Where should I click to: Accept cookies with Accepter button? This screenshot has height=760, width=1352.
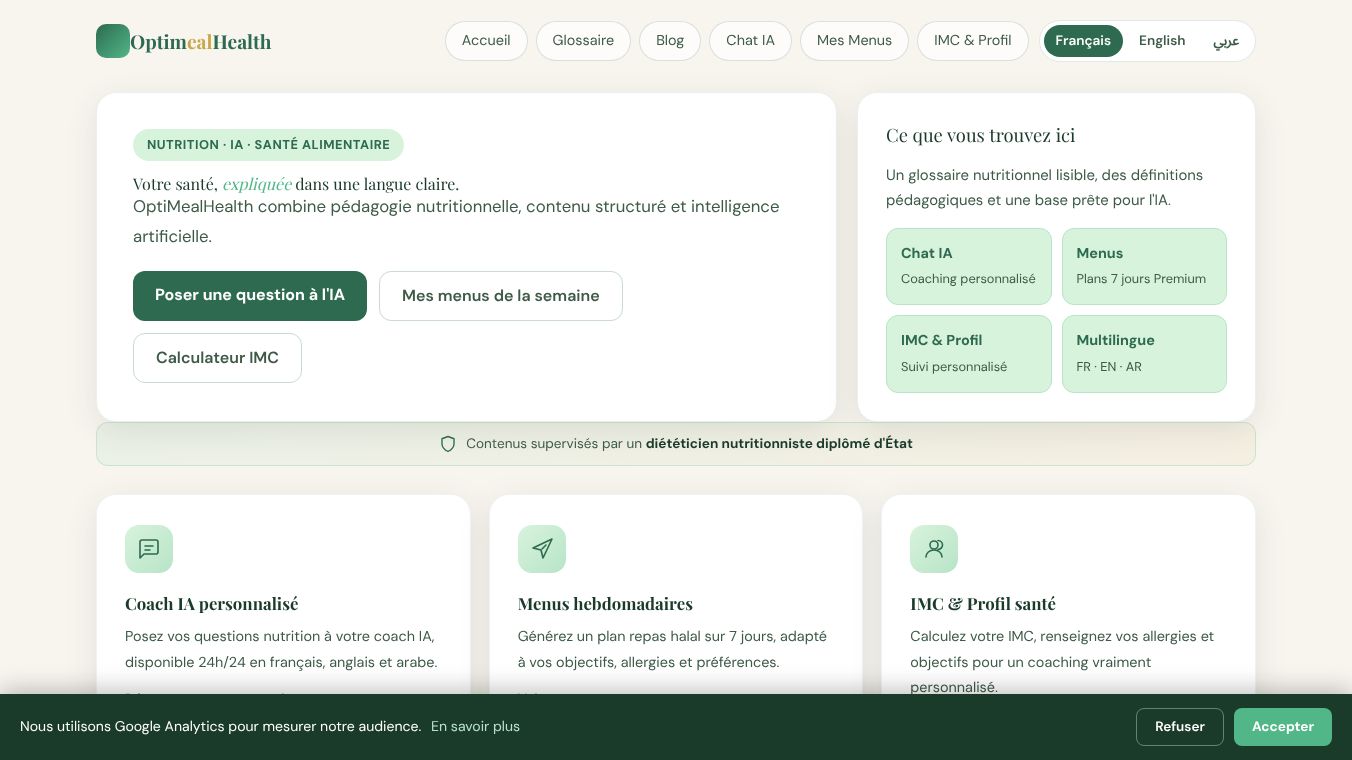coord(1283,727)
